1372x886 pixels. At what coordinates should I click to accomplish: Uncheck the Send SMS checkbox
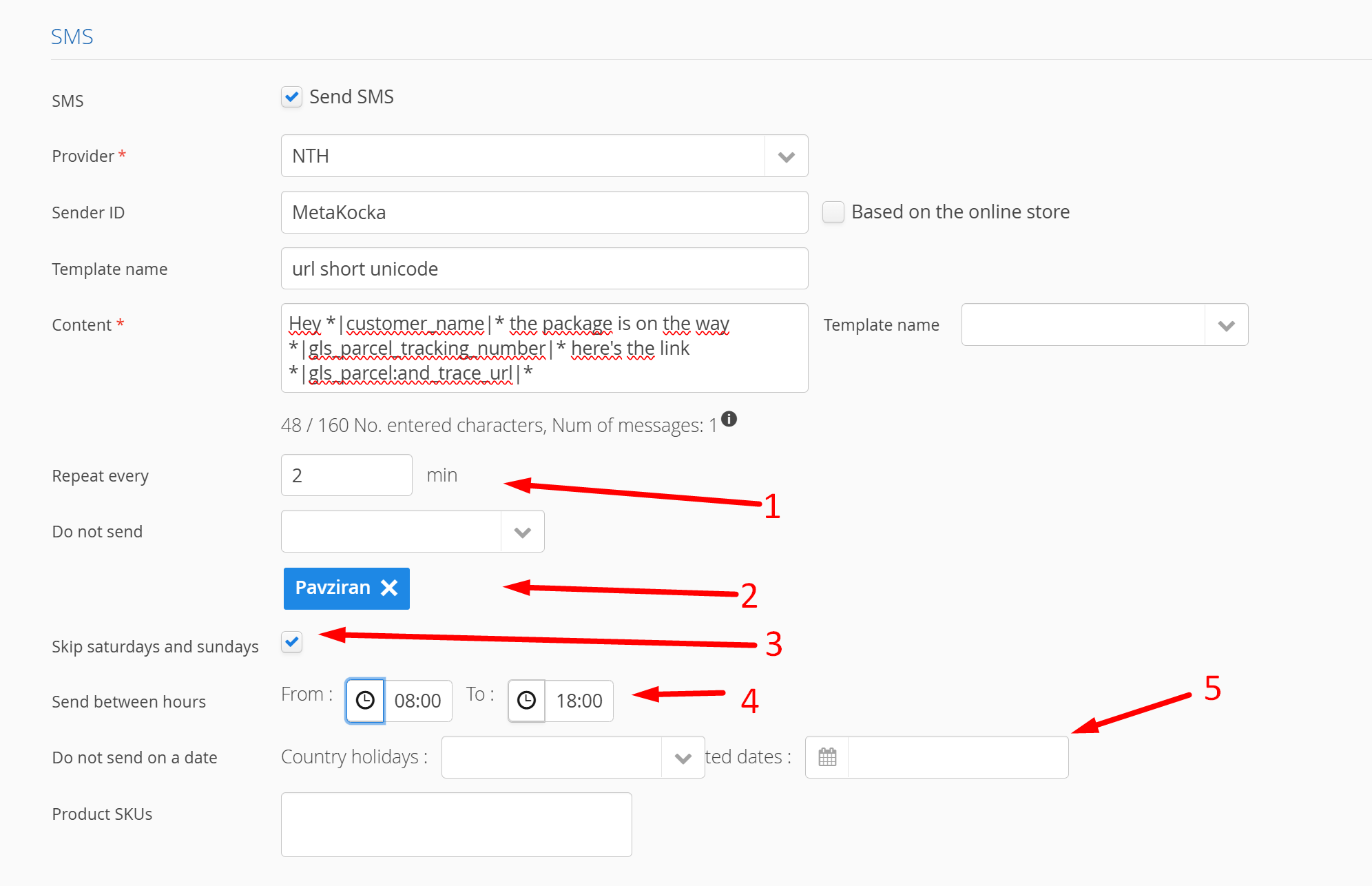click(292, 97)
